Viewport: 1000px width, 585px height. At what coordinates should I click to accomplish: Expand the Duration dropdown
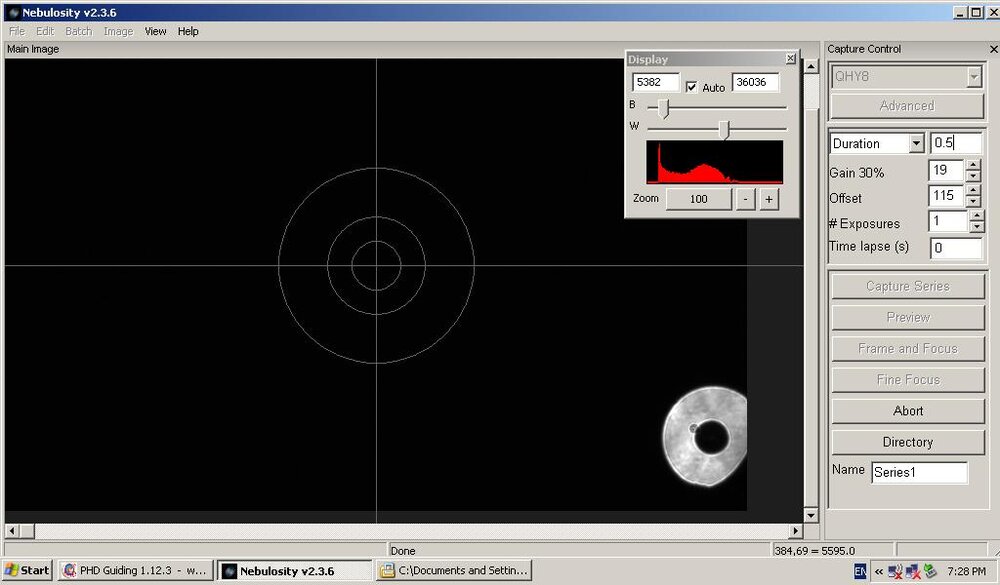click(x=916, y=144)
